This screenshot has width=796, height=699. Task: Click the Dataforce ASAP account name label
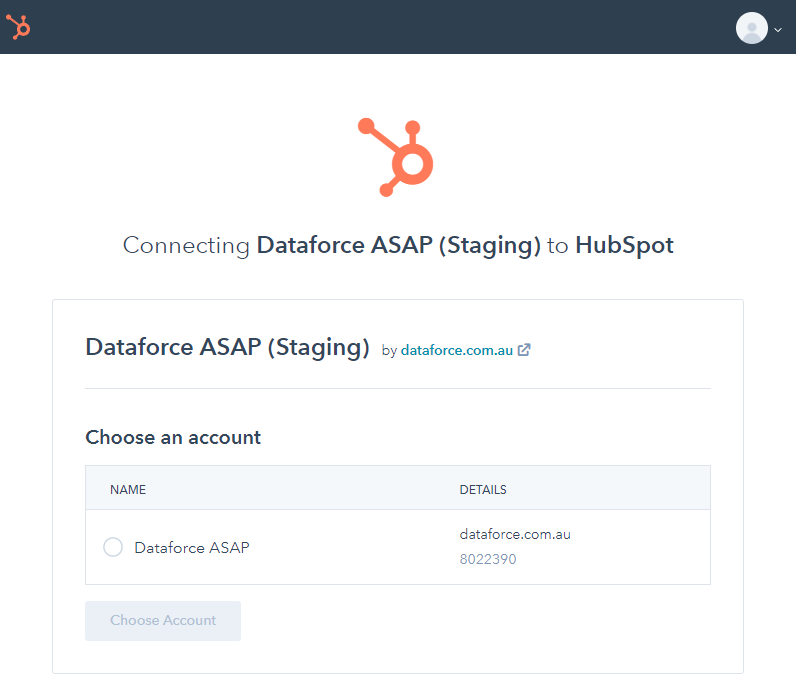(192, 548)
